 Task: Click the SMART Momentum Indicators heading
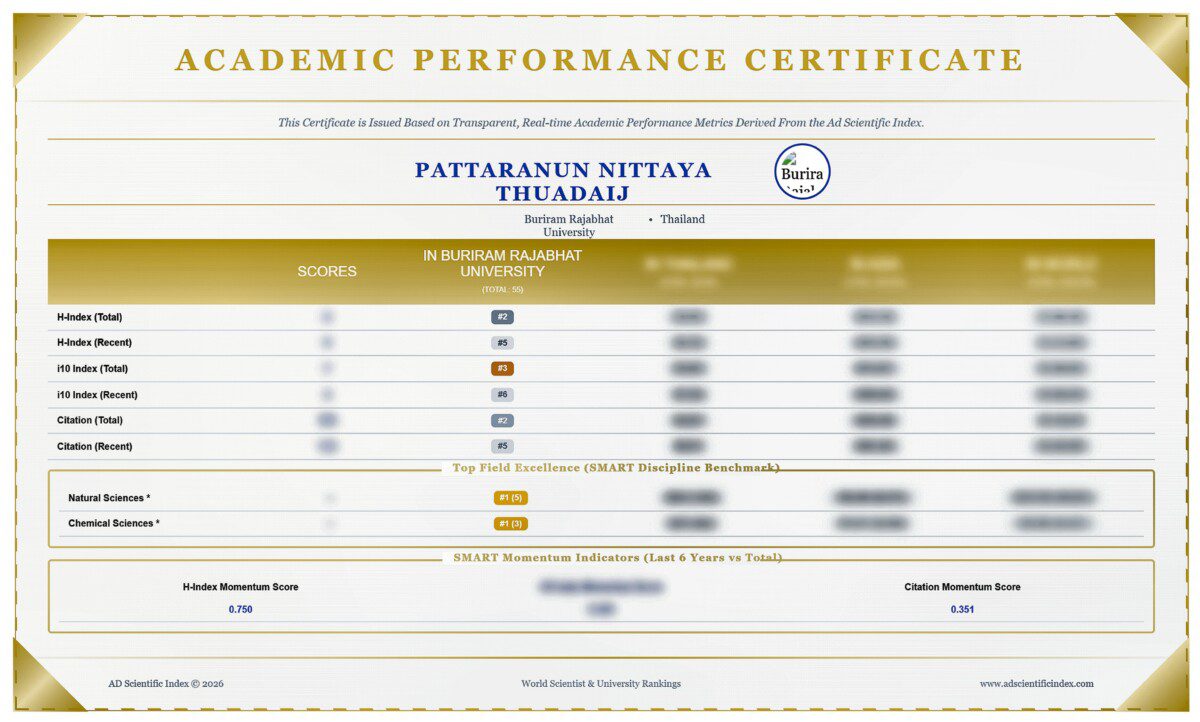coord(617,557)
